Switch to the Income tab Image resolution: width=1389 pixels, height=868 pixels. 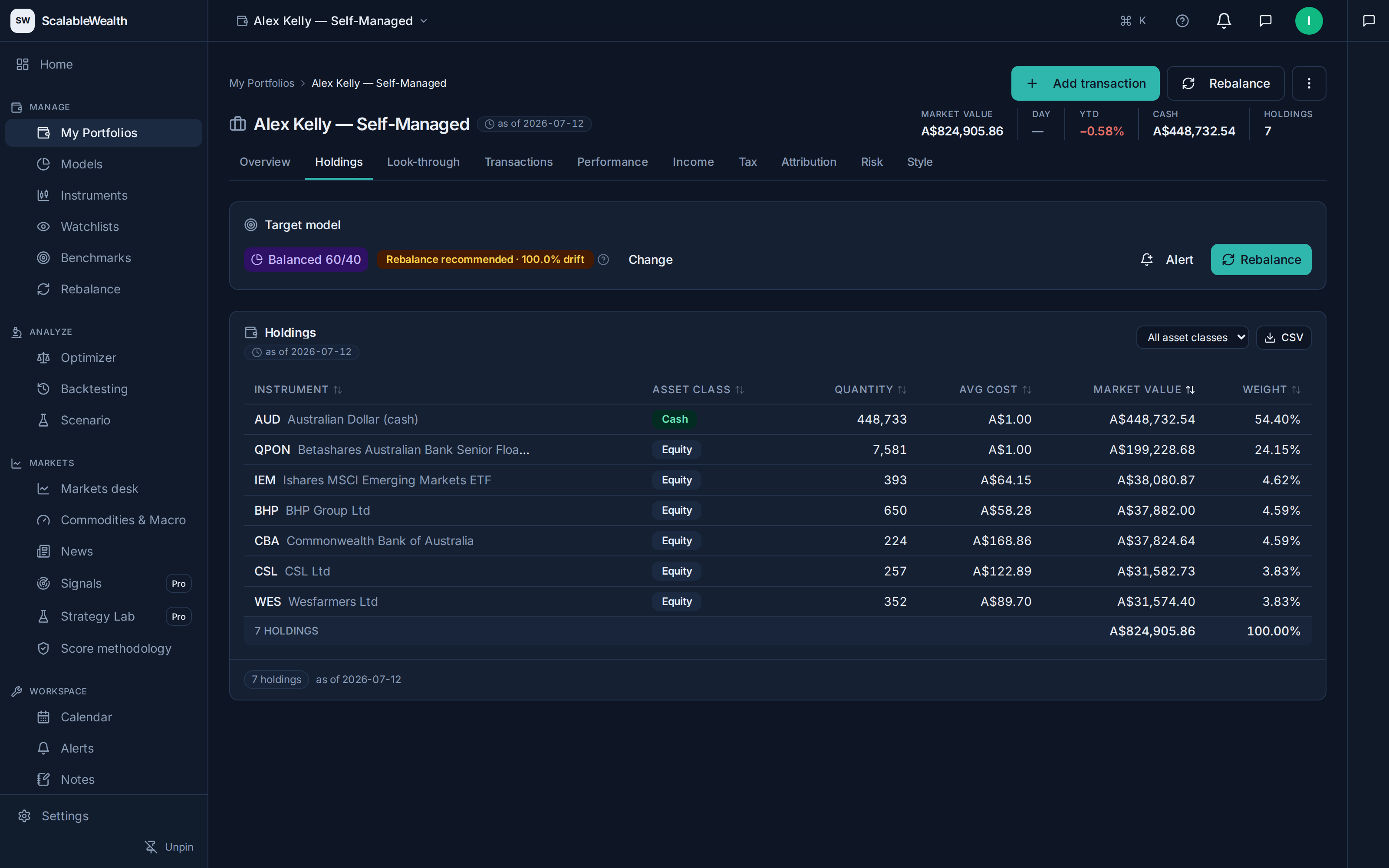click(693, 162)
